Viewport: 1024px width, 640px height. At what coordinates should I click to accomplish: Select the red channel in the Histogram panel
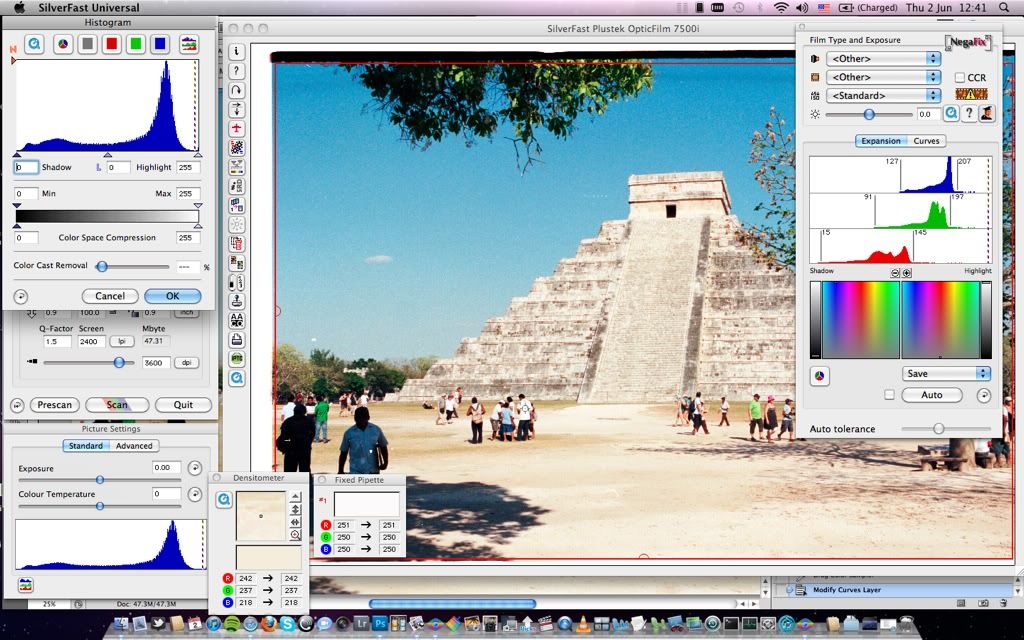click(111, 44)
